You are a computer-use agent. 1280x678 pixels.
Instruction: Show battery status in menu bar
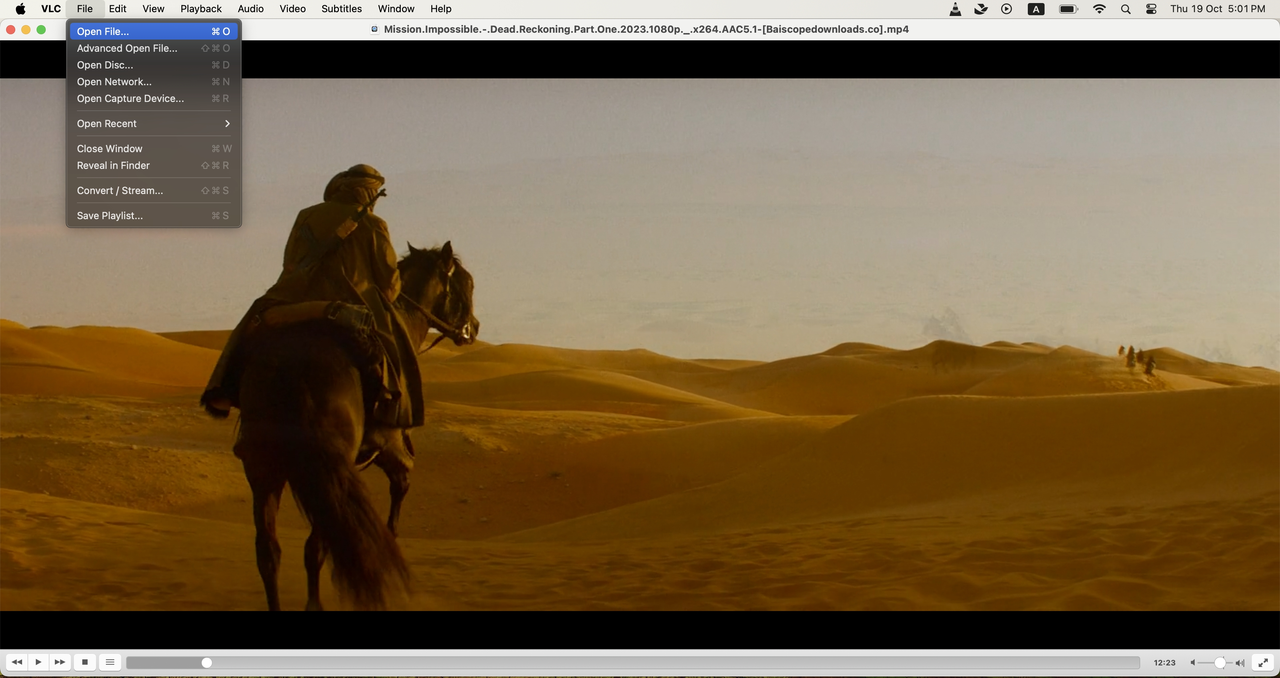click(x=1068, y=9)
